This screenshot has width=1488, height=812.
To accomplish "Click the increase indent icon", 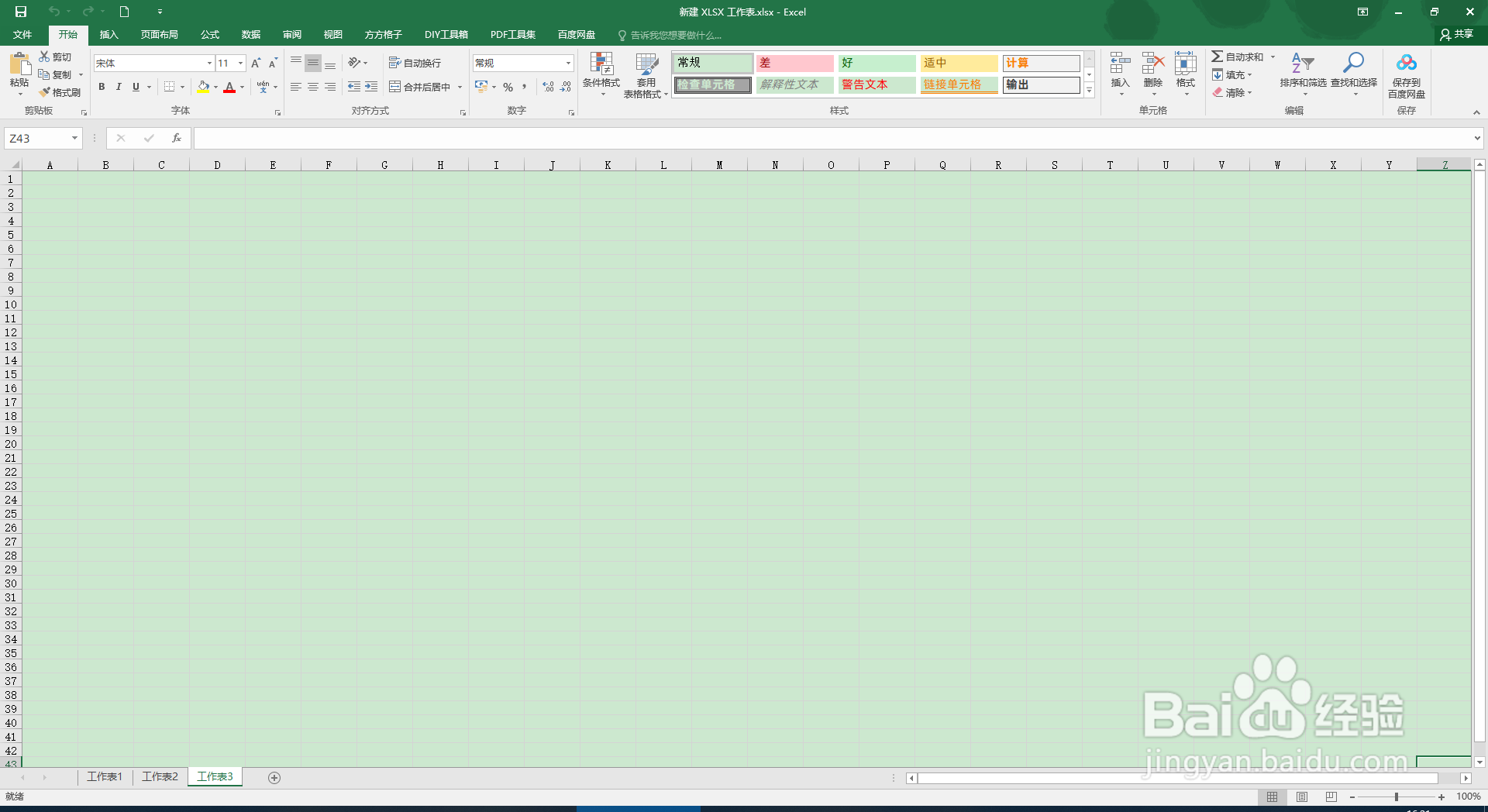I will 371,87.
